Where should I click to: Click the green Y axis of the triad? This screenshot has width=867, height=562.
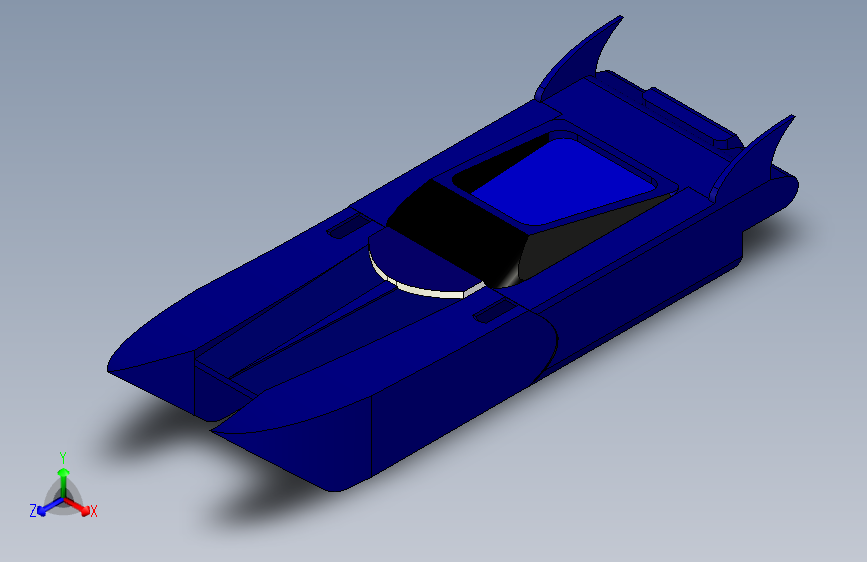pyautogui.click(x=64, y=483)
